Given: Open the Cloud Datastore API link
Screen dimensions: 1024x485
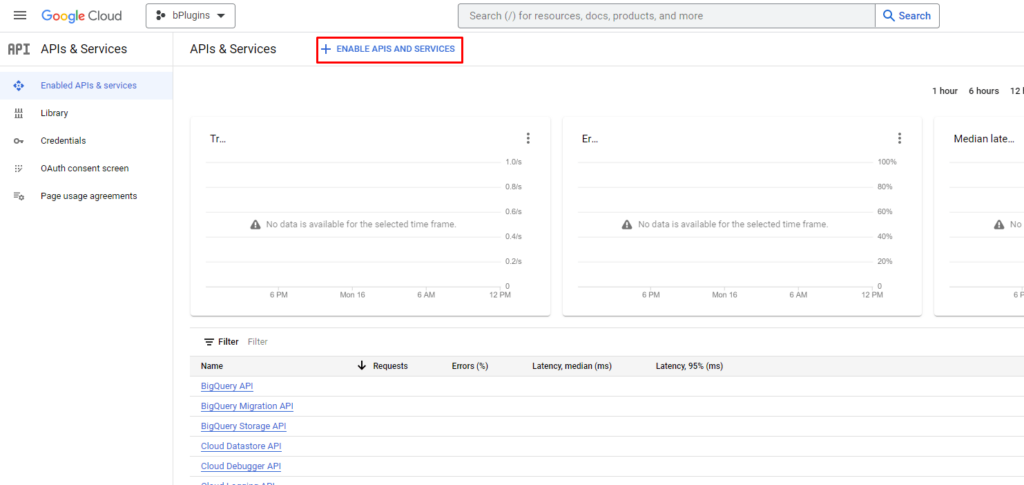Looking at the screenshot, I should point(241,446).
